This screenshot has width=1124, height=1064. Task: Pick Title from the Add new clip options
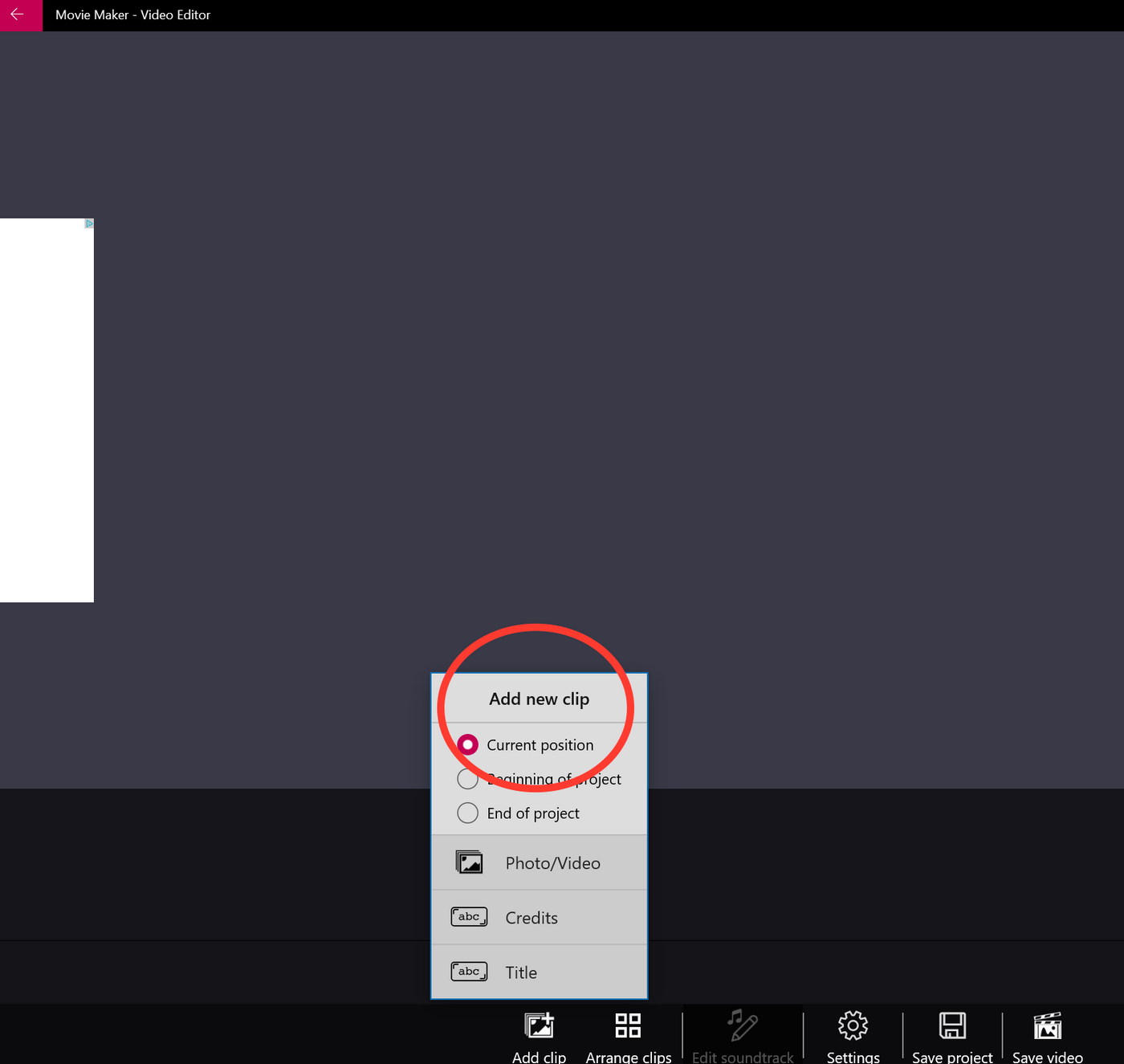point(521,972)
